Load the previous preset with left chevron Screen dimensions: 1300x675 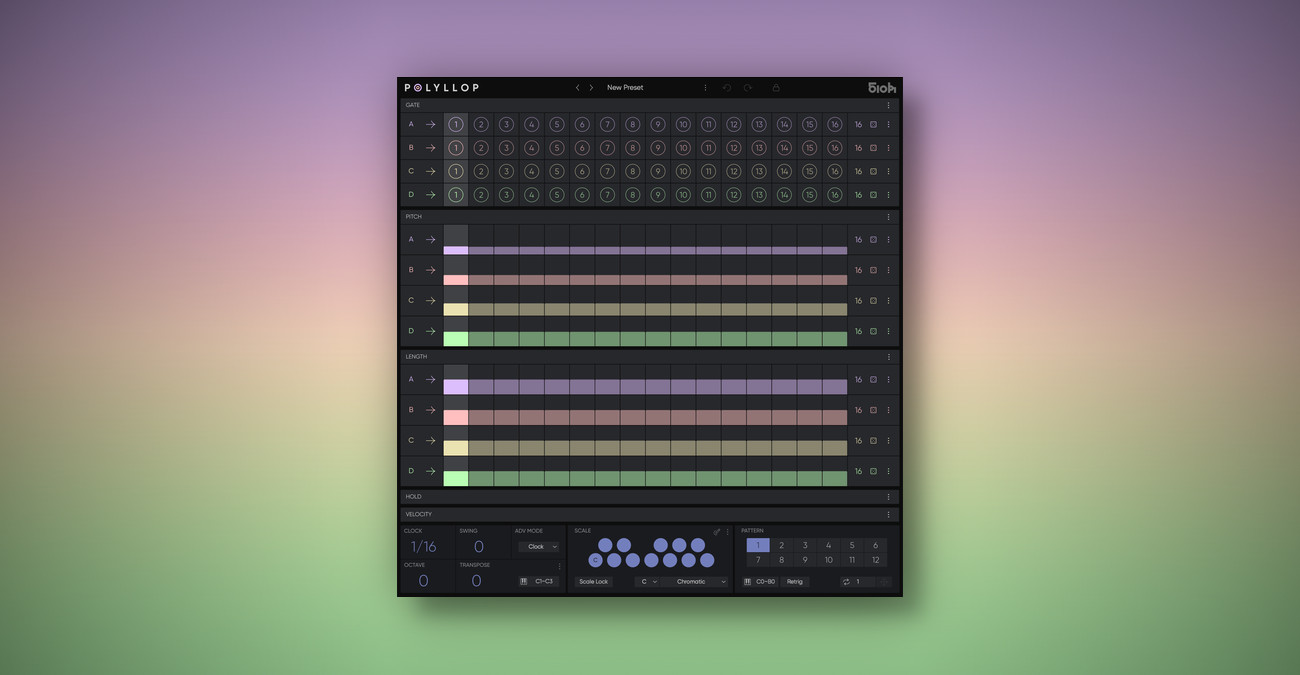(577, 88)
